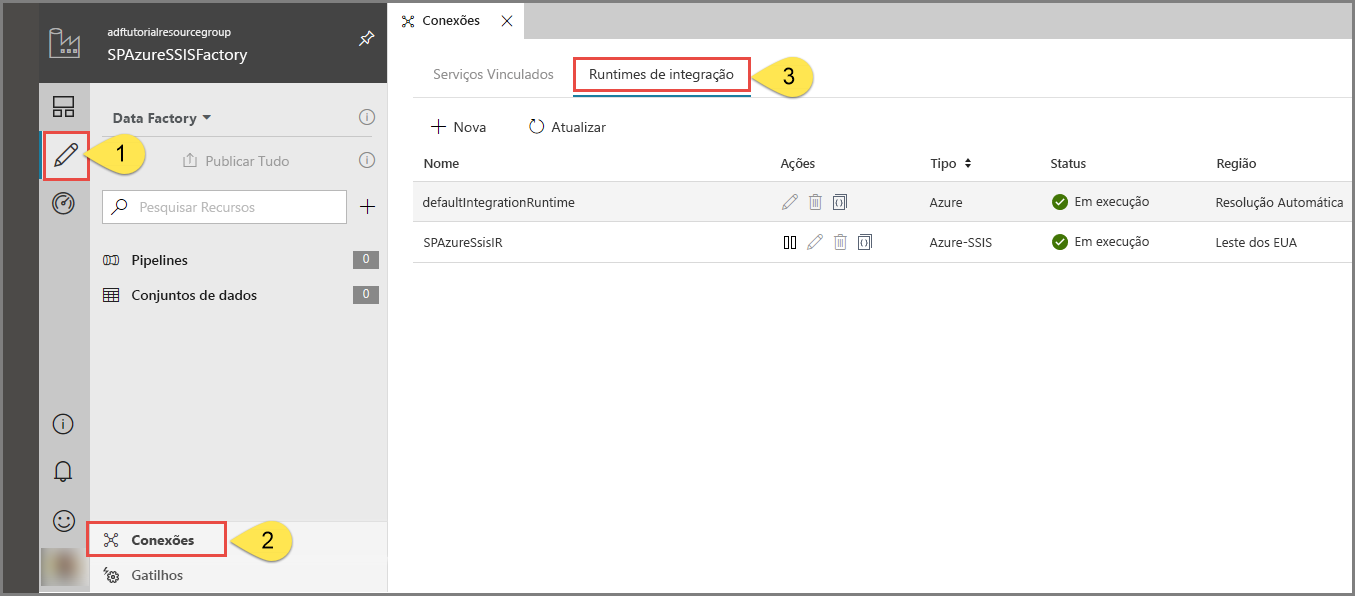Click the Azure-SSIS type cell
This screenshot has width=1355, height=596.
(x=960, y=242)
